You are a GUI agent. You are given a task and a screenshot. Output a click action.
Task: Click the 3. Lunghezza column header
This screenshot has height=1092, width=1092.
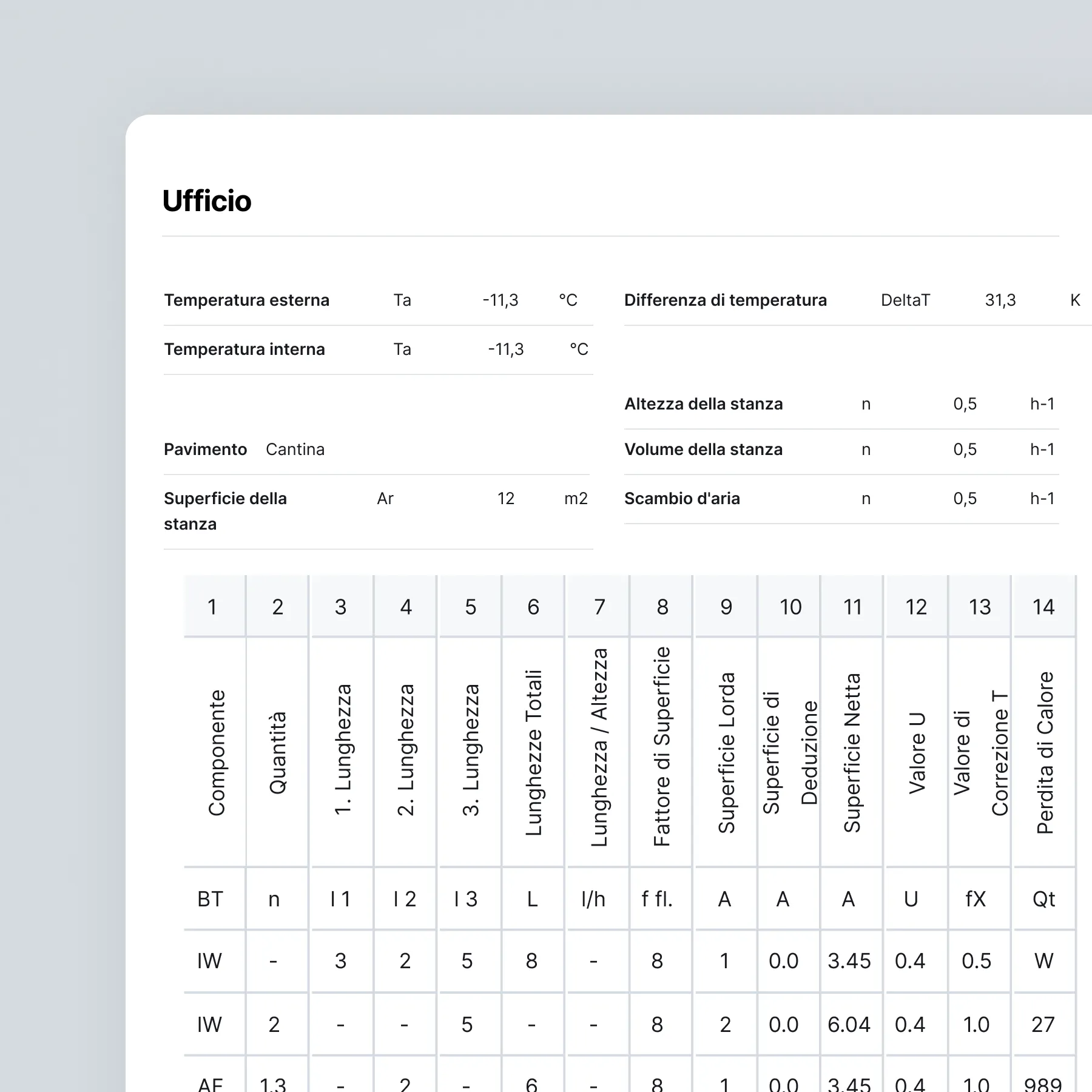[x=471, y=750]
